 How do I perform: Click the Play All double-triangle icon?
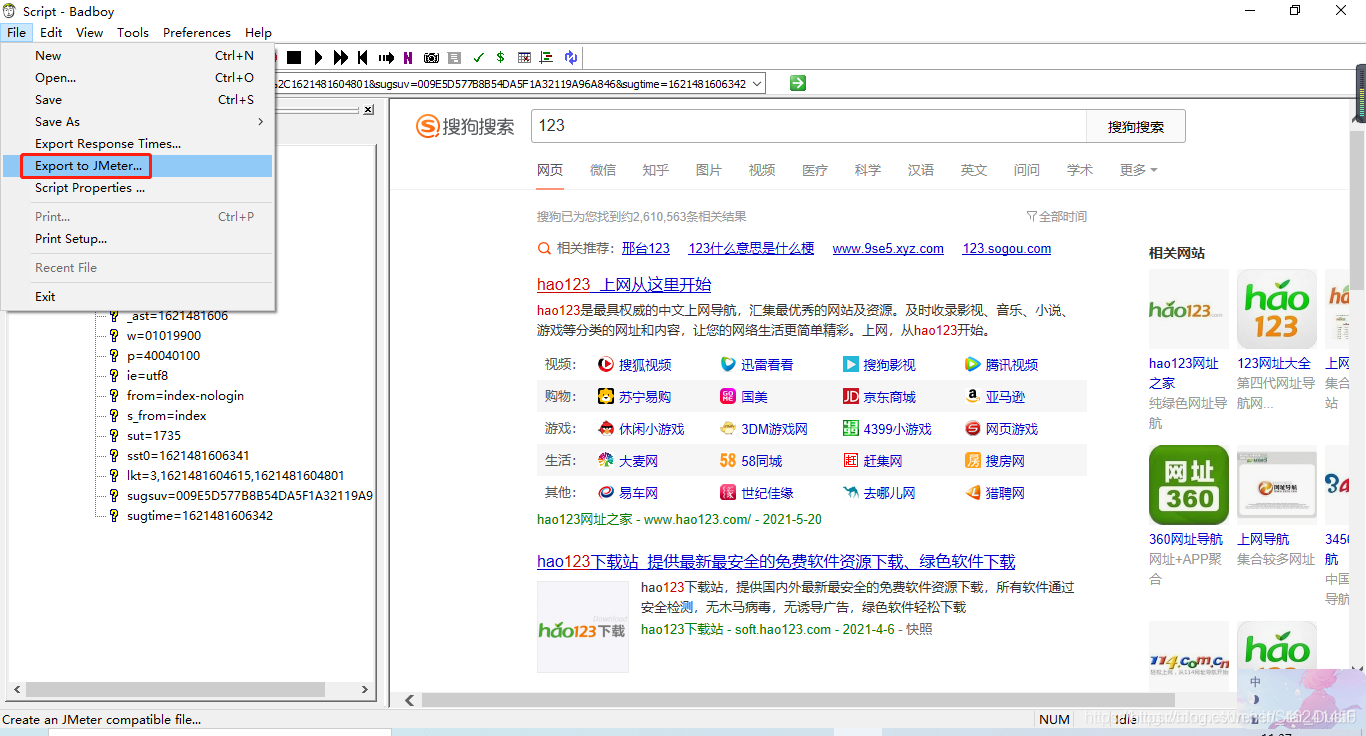click(x=341, y=58)
